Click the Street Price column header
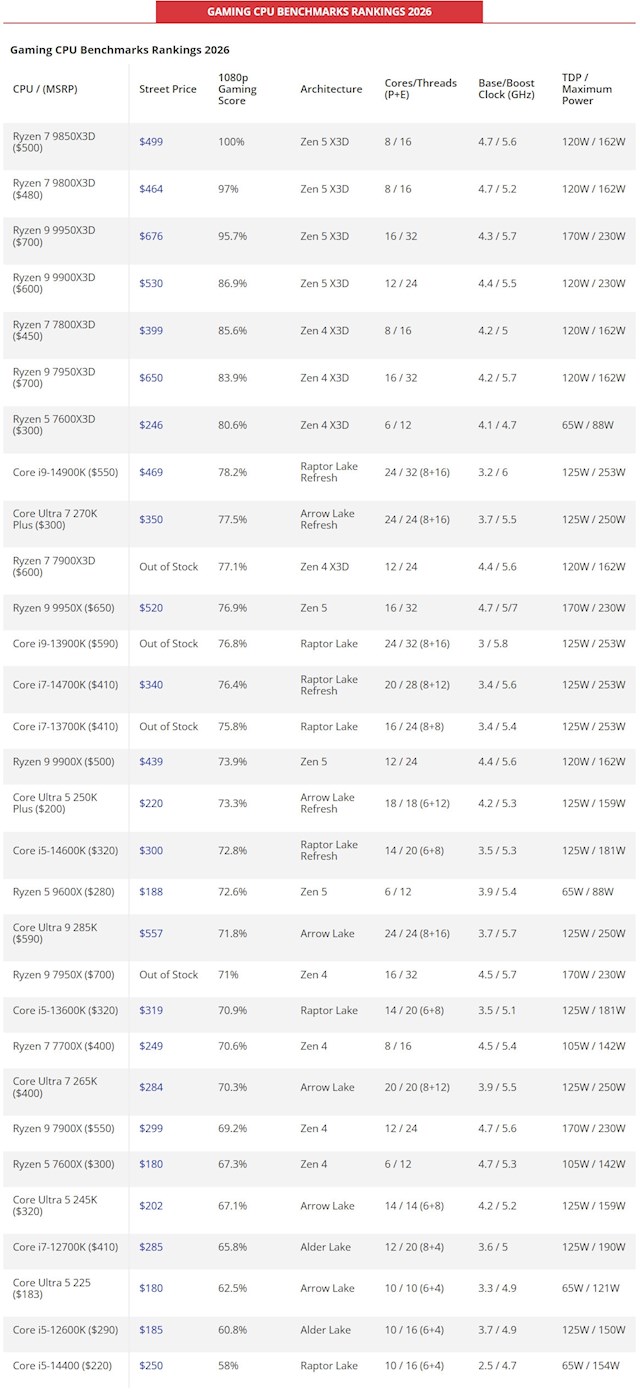The image size is (640, 1399). tap(168, 89)
